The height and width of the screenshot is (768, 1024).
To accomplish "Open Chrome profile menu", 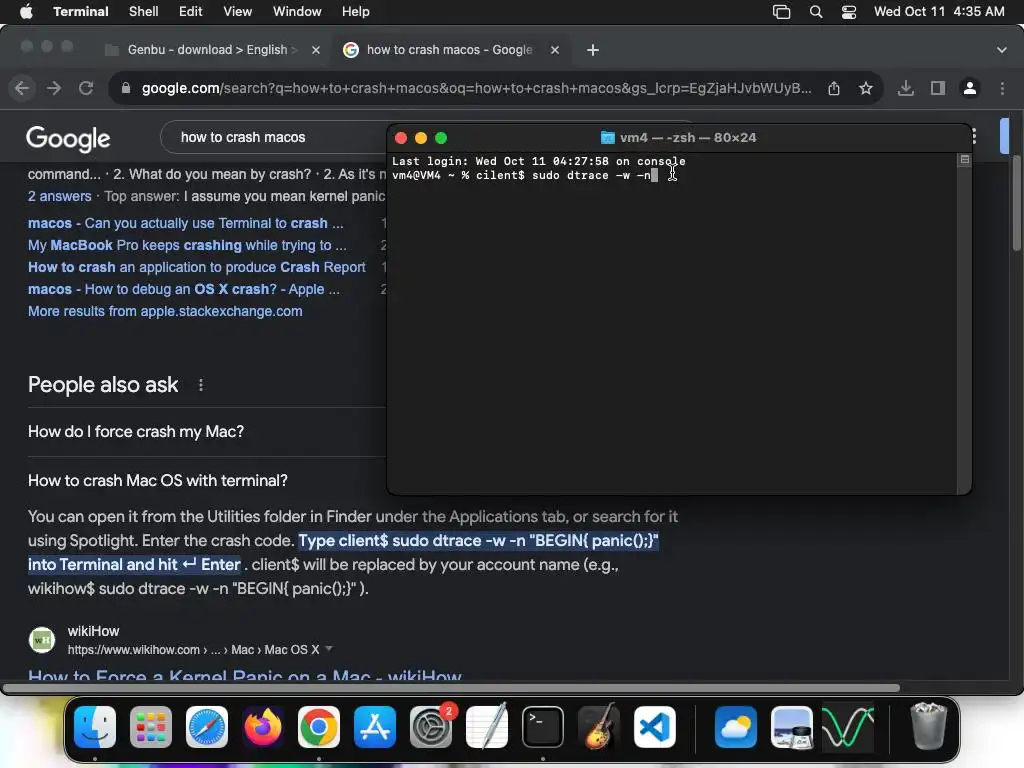I will pos(970,88).
